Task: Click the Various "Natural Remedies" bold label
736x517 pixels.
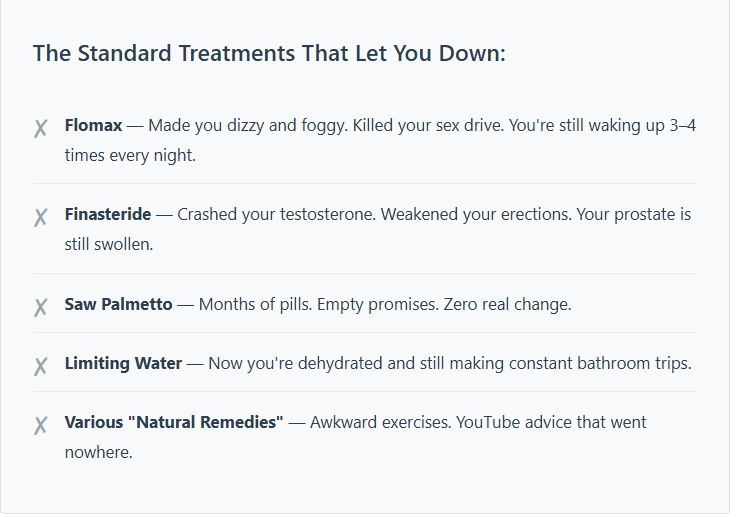Action: tap(174, 423)
